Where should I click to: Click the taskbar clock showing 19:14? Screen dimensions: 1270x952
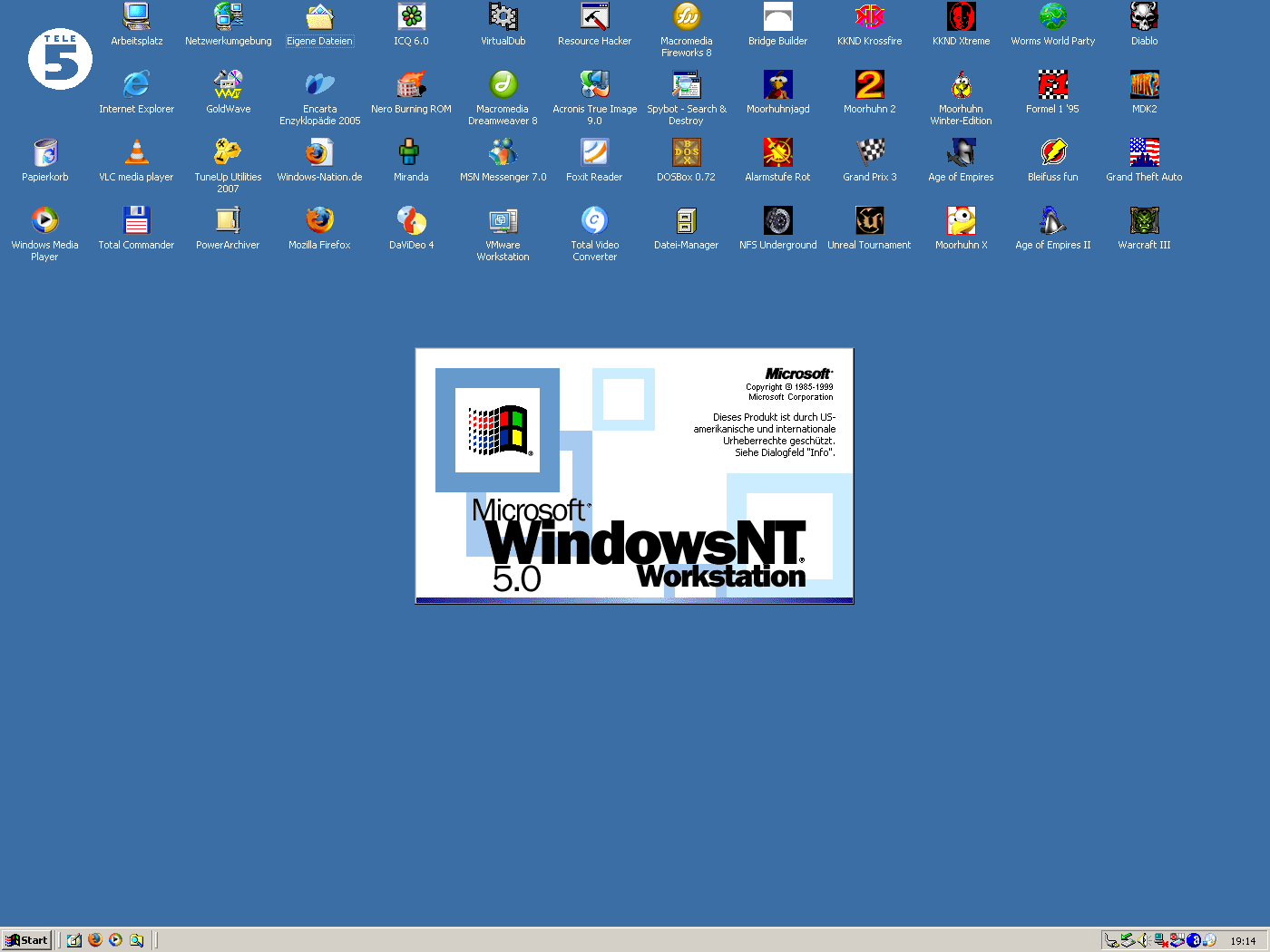[1243, 941]
